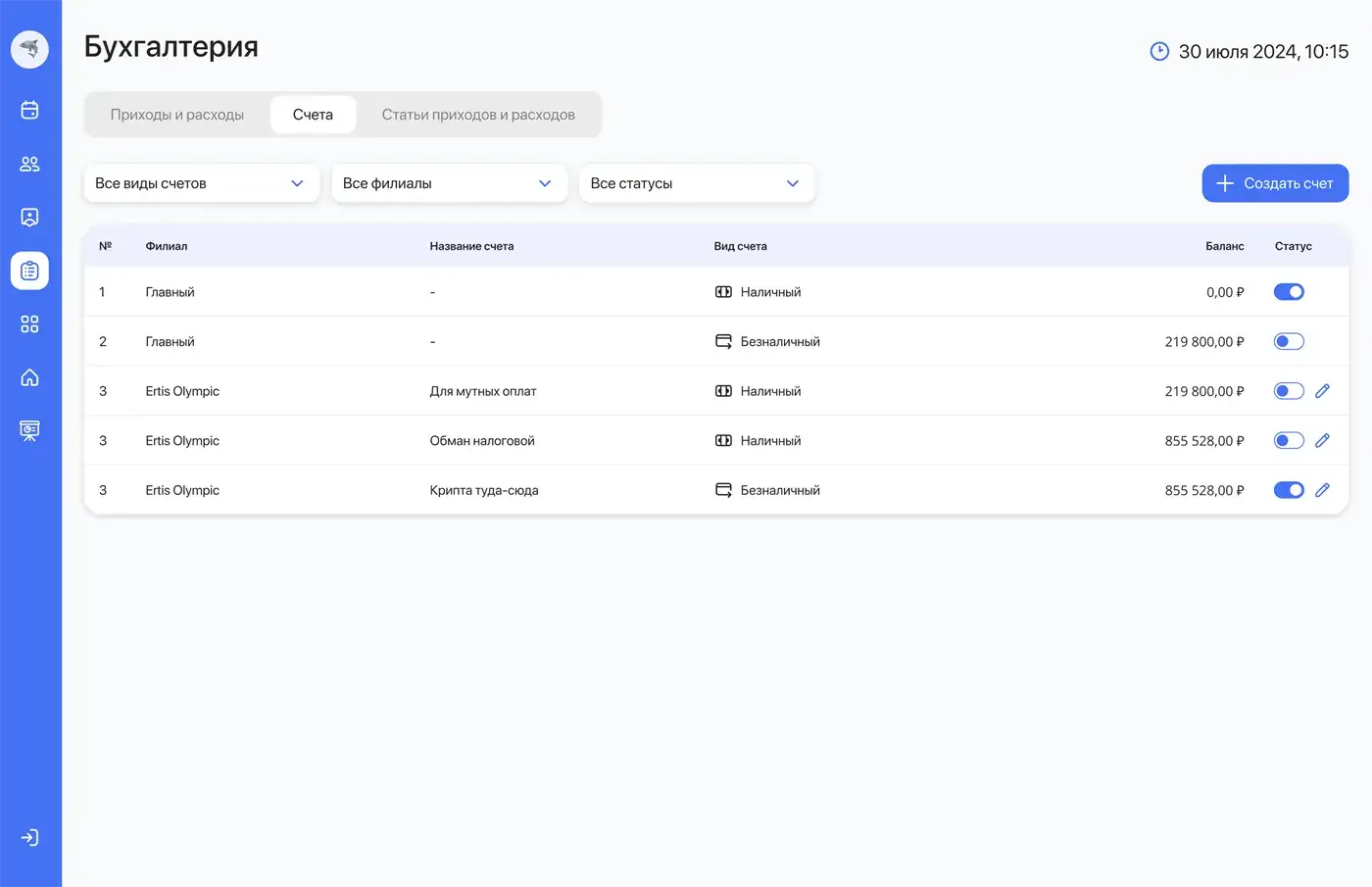Click the logout icon at the bottom

tap(28, 837)
